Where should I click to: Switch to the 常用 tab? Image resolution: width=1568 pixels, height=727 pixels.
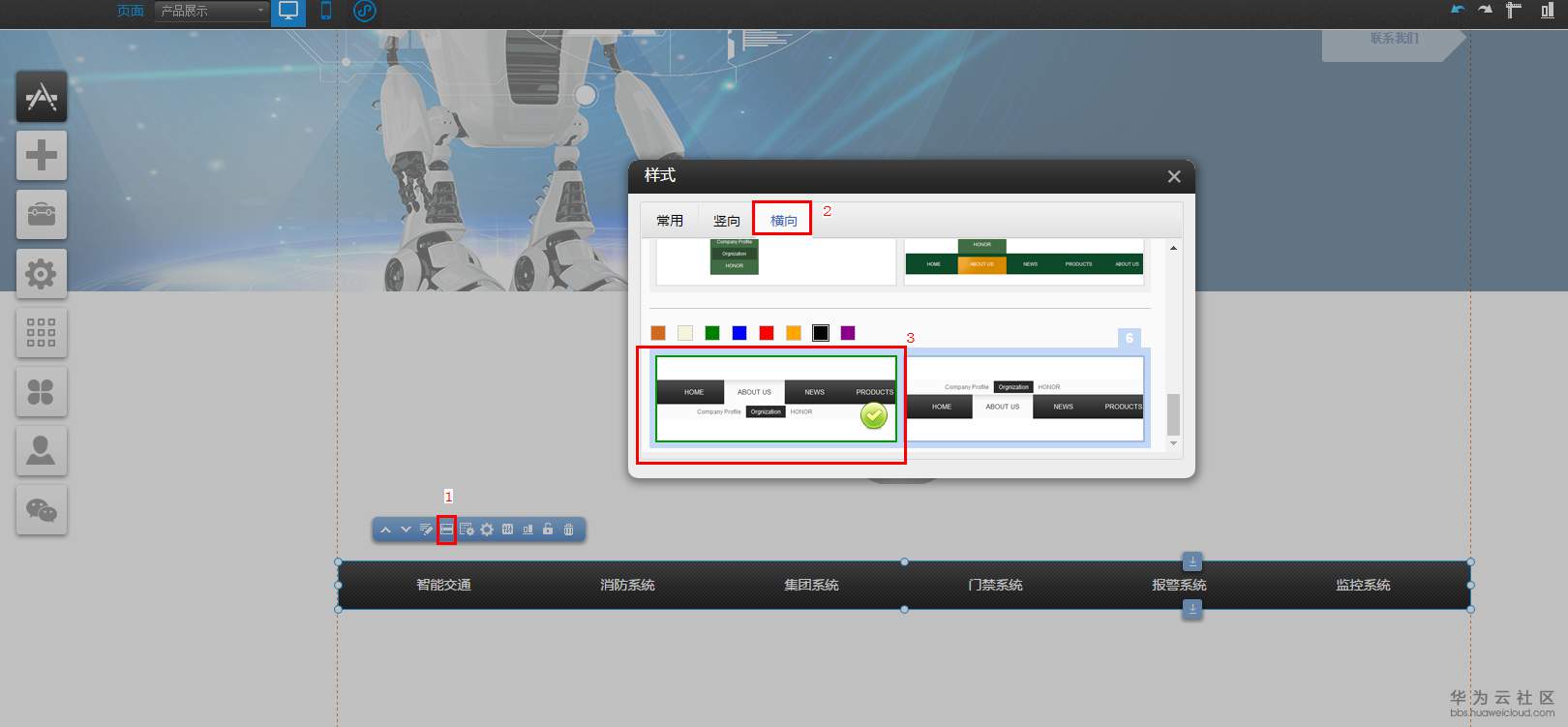point(670,221)
